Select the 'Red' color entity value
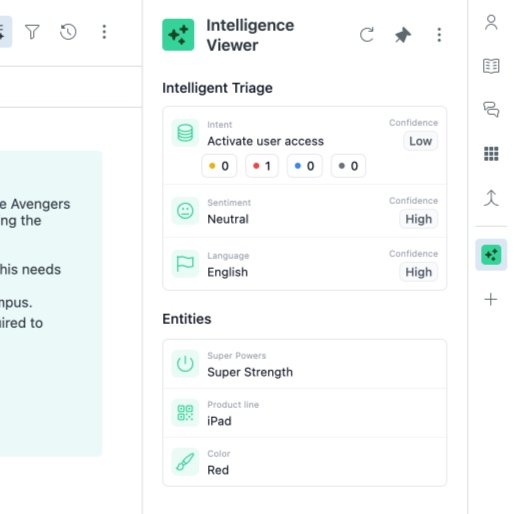The image size is (514, 514). pos(218,470)
